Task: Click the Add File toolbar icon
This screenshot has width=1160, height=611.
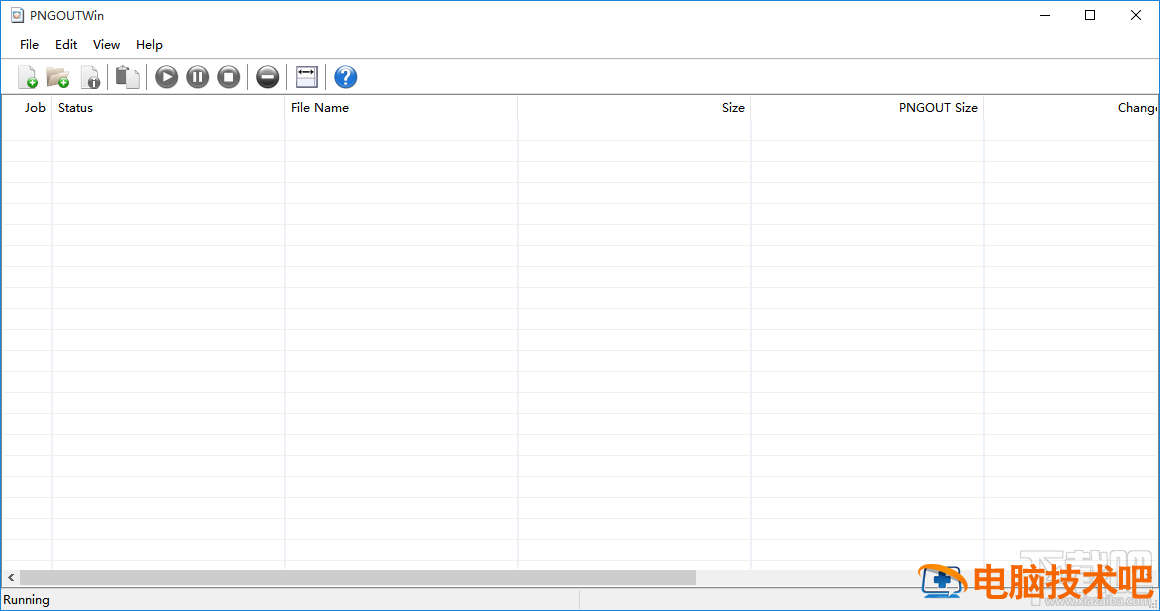Action: click(27, 77)
